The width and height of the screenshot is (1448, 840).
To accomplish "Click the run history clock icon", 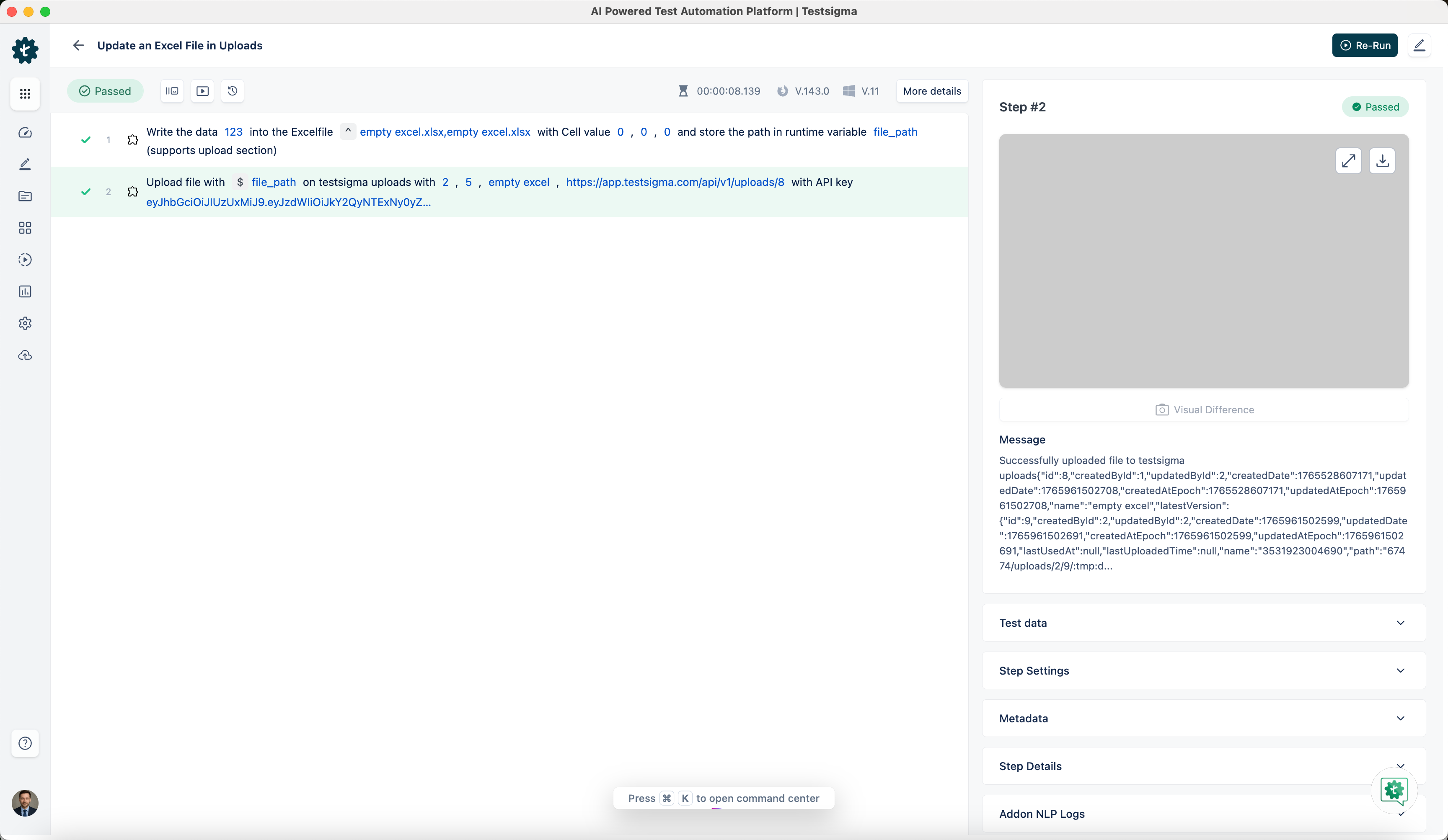I will pos(232,91).
